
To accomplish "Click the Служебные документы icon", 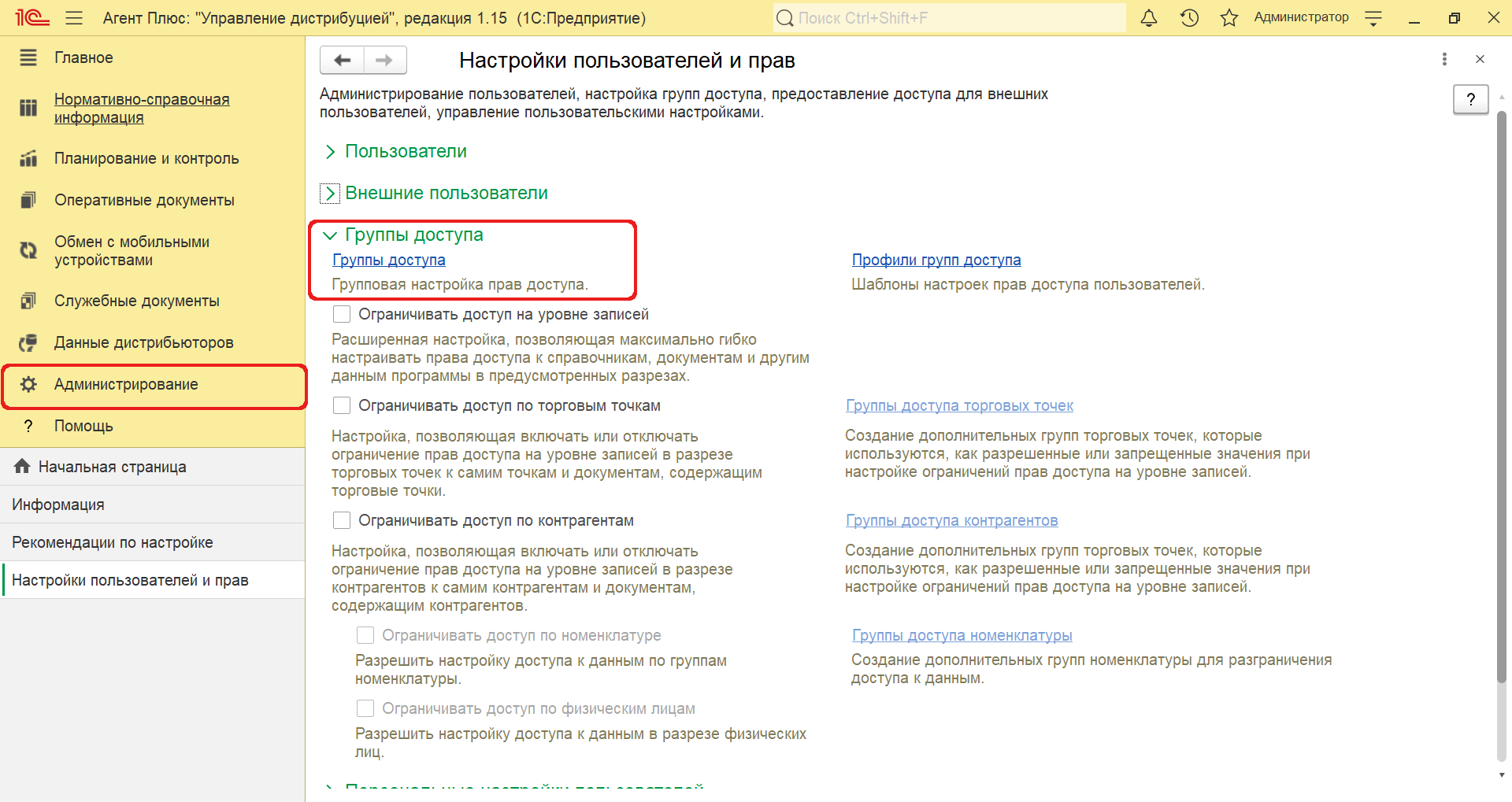I will pos(28,301).
